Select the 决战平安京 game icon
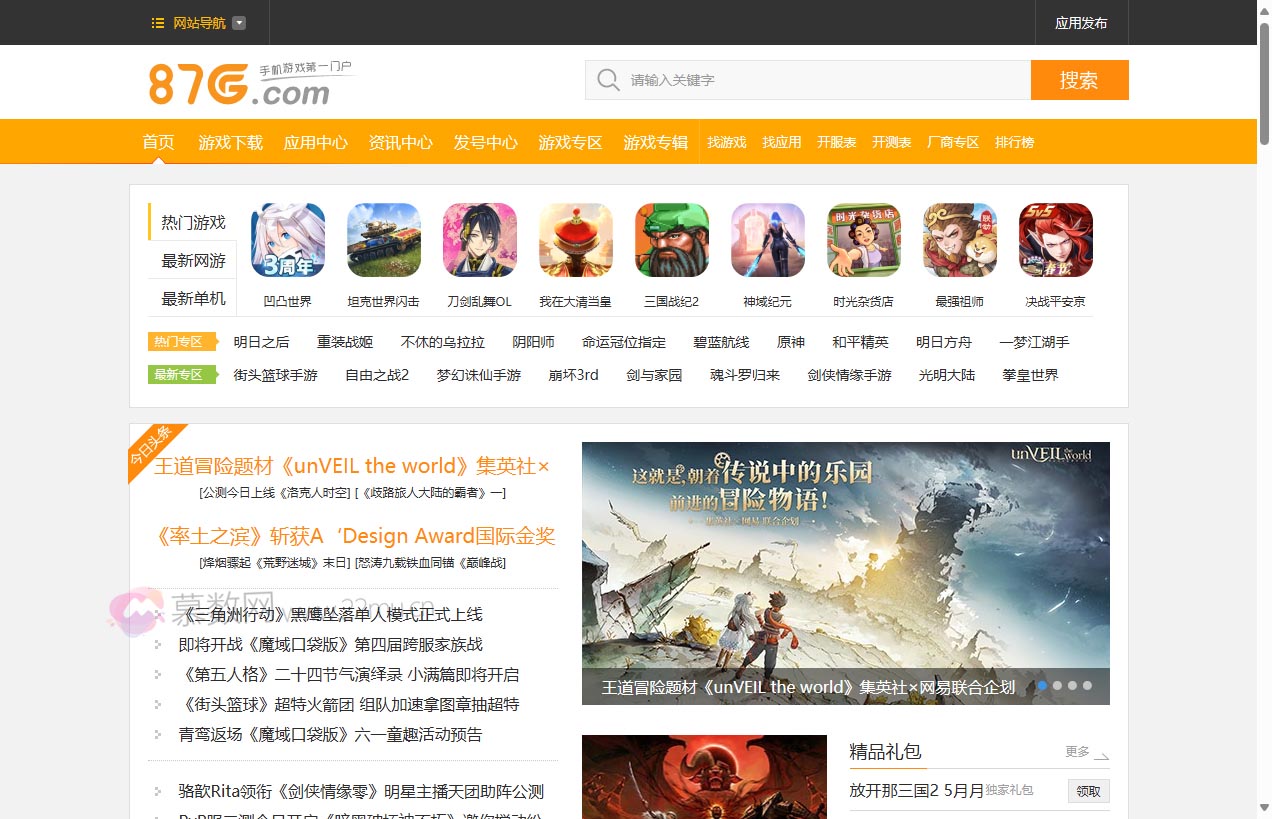The image size is (1272, 819). tap(1055, 239)
